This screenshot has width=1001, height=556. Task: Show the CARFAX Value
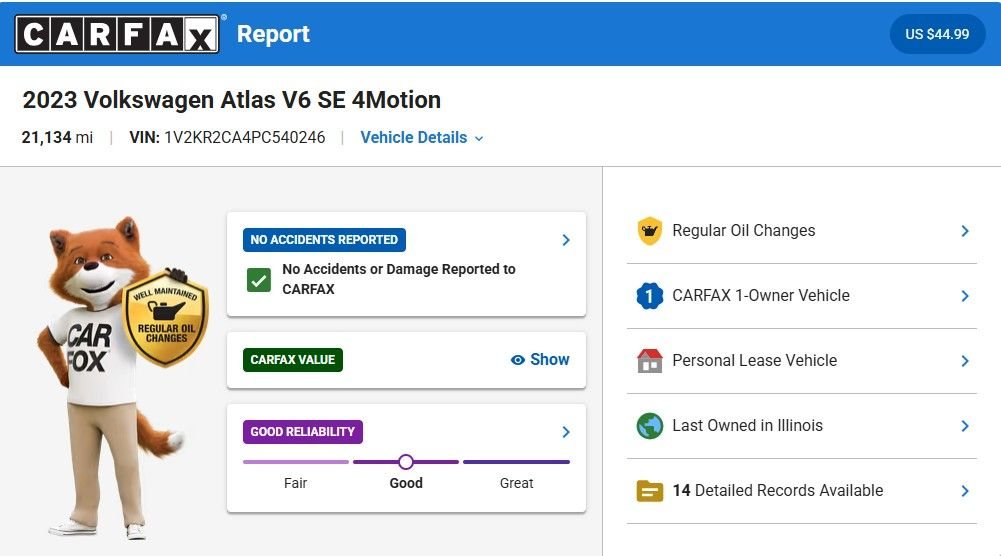(x=540, y=359)
